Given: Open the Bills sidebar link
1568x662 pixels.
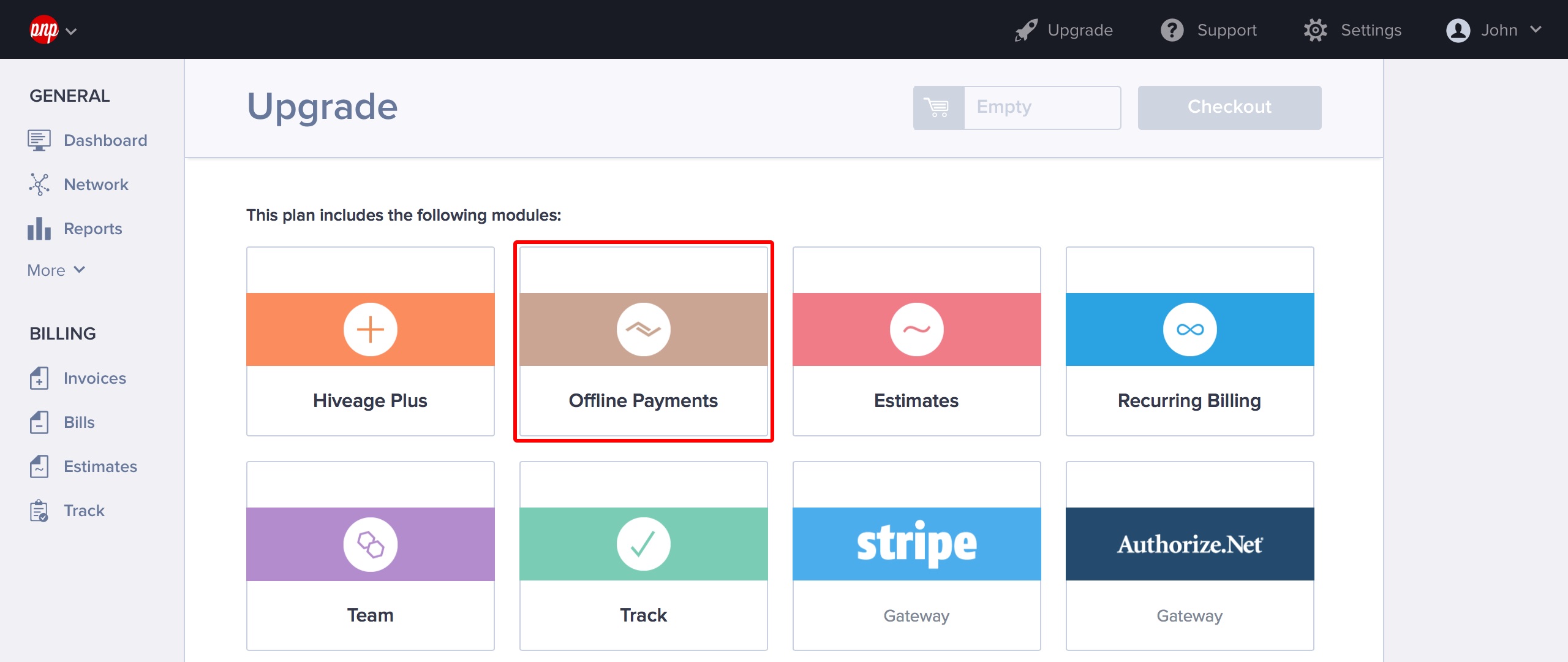Looking at the screenshot, I should (79, 422).
